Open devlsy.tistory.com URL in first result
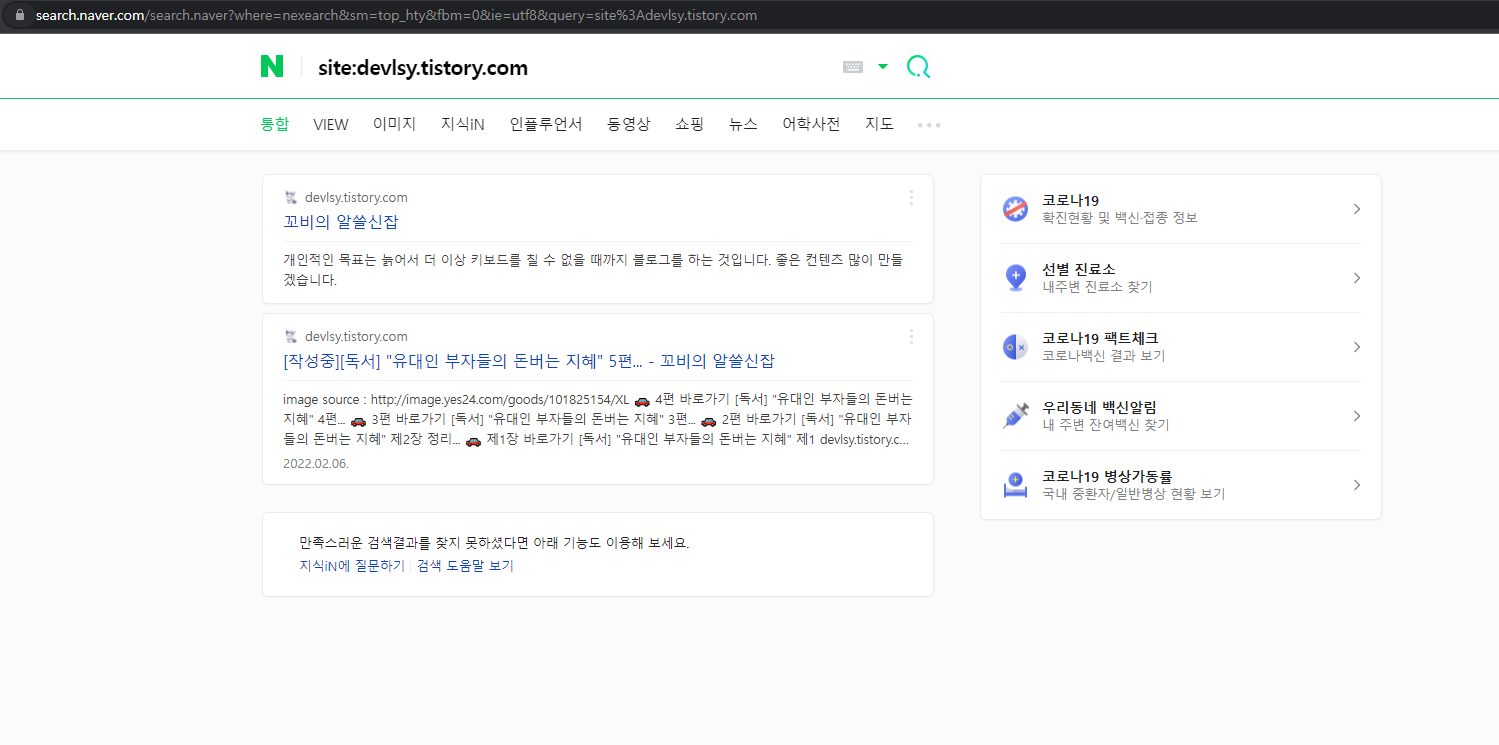Image resolution: width=1499 pixels, height=745 pixels. pos(356,197)
